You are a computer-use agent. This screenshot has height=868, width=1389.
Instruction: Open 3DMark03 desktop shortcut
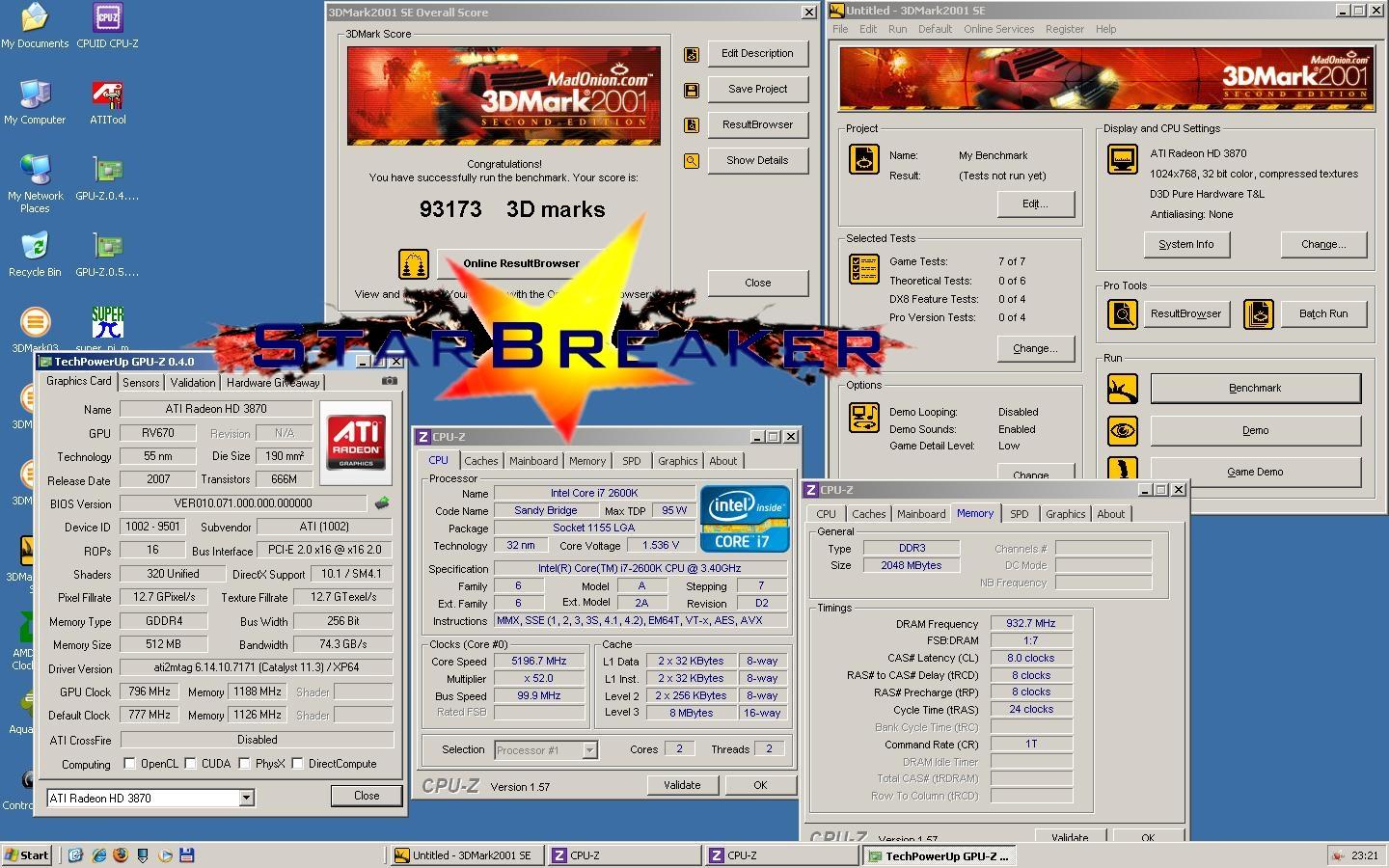35,329
